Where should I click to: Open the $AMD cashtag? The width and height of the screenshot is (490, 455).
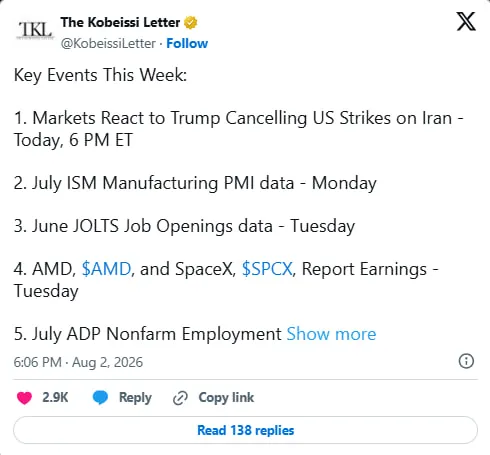coord(106,269)
